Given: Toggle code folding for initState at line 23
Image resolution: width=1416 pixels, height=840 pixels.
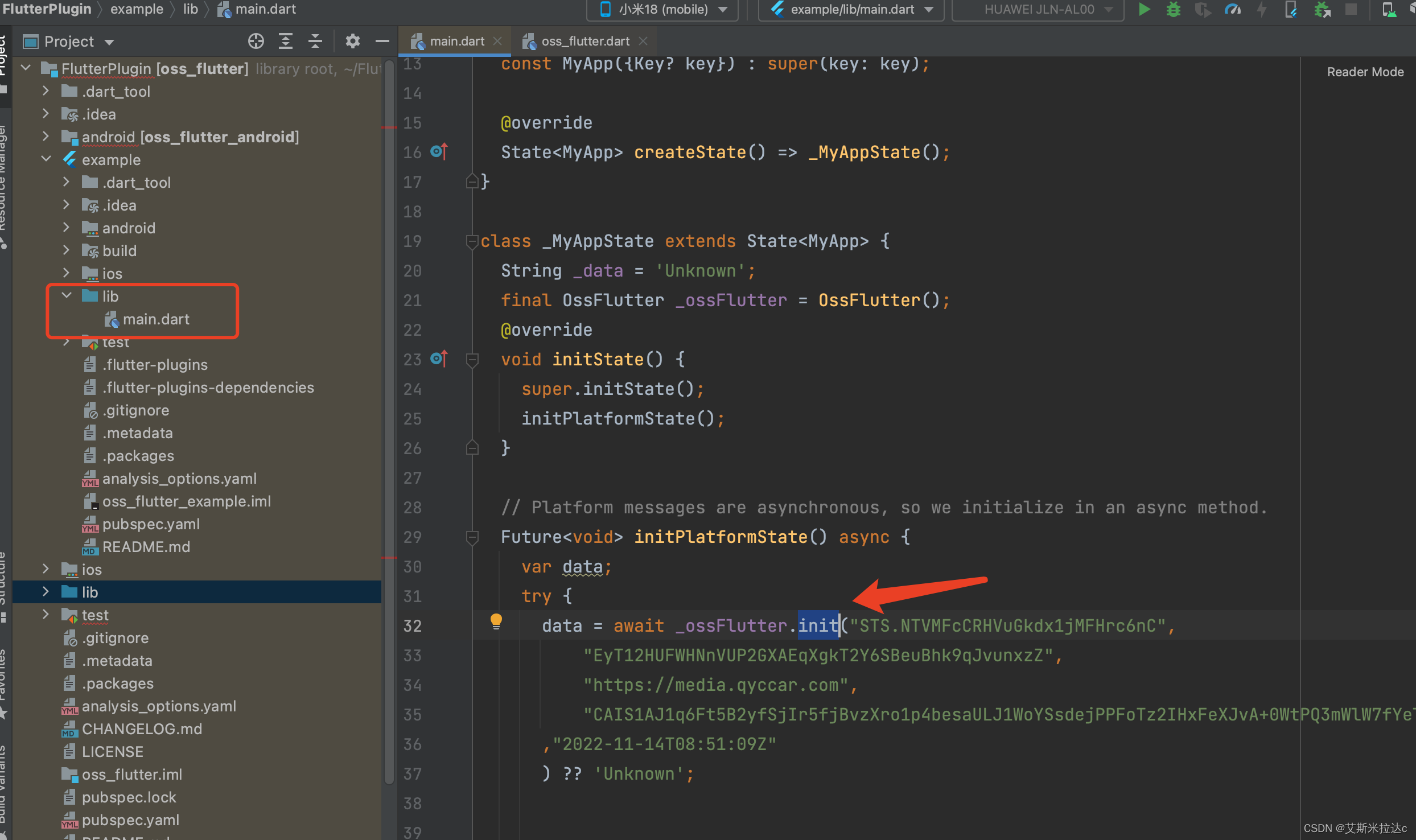Looking at the screenshot, I should coord(472,360).
